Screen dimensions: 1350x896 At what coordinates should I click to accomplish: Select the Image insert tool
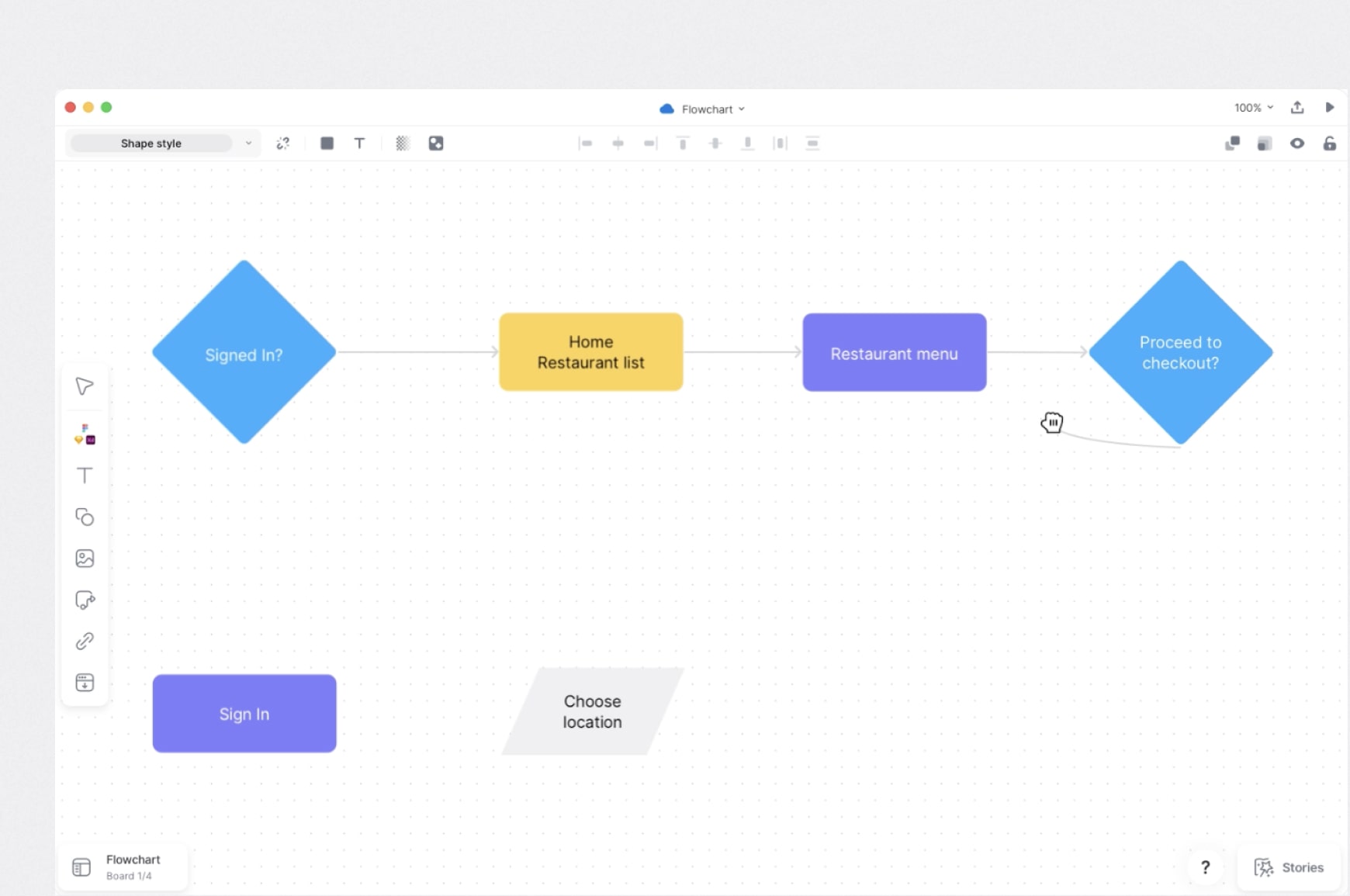click(x=85, y=559)
